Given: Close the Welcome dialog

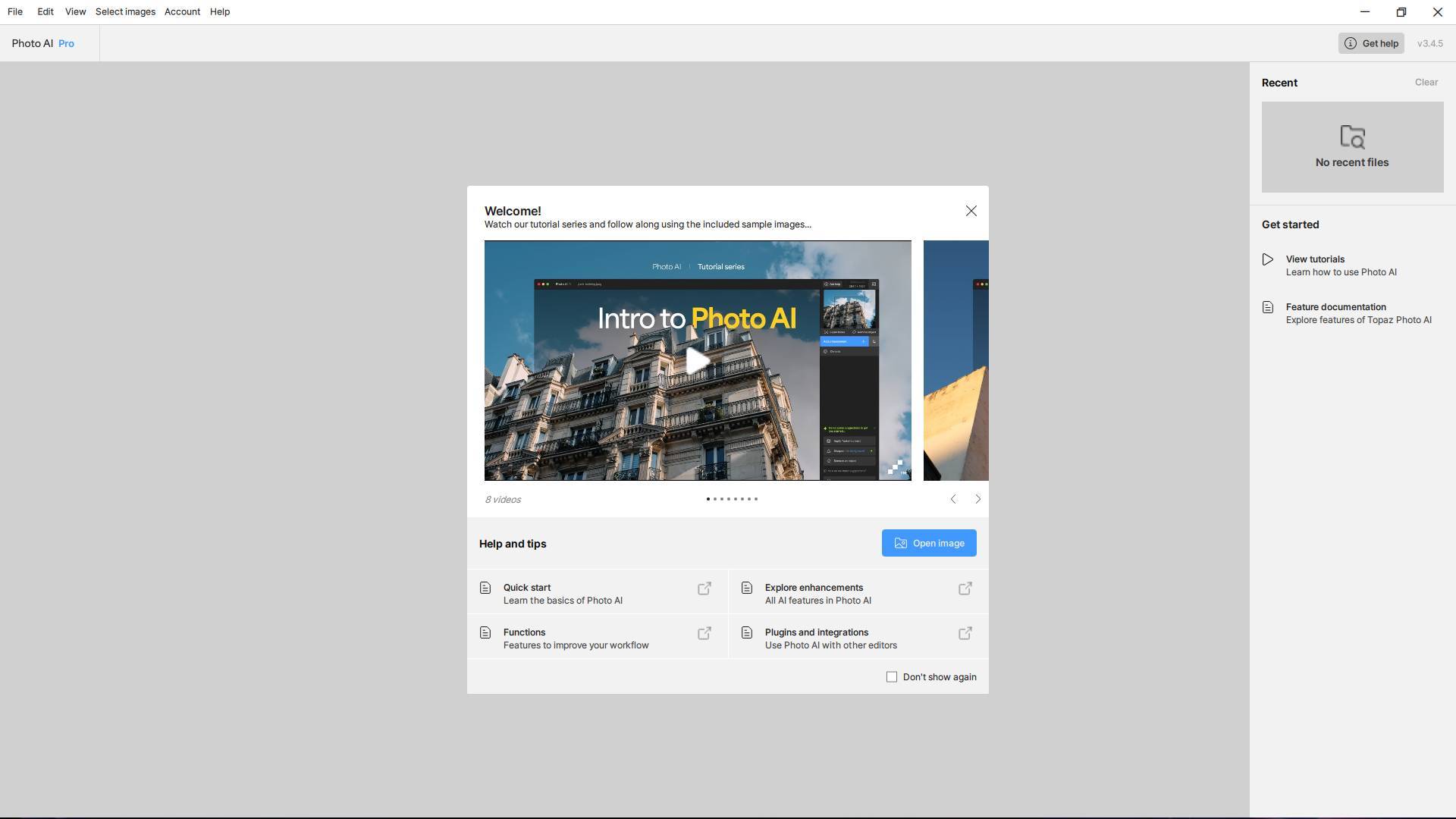Looking at the screenshot, I should click(971, 211).
